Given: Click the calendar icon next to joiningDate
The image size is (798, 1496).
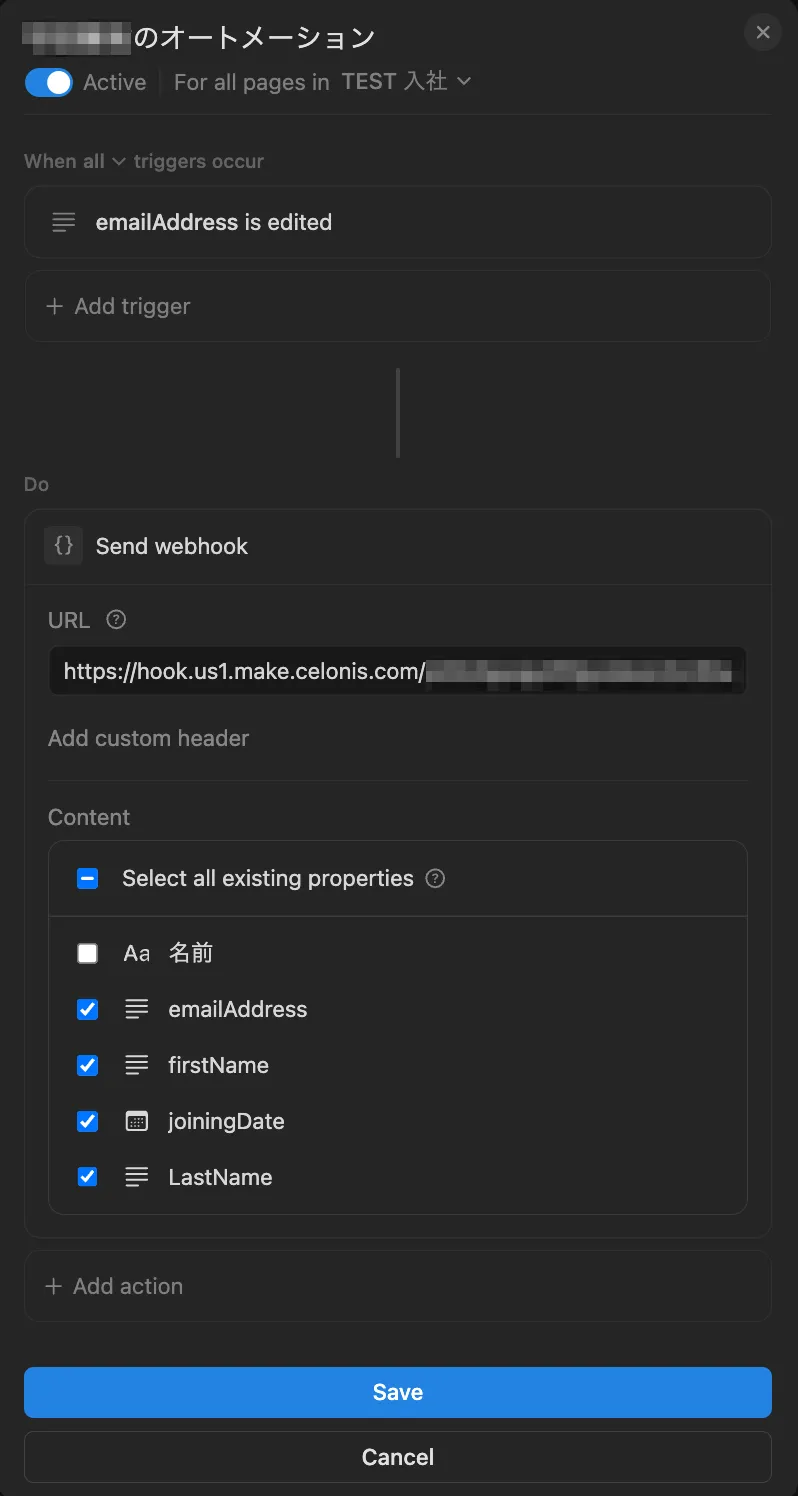Looking at the screenshot, I should coord(137,1121).
